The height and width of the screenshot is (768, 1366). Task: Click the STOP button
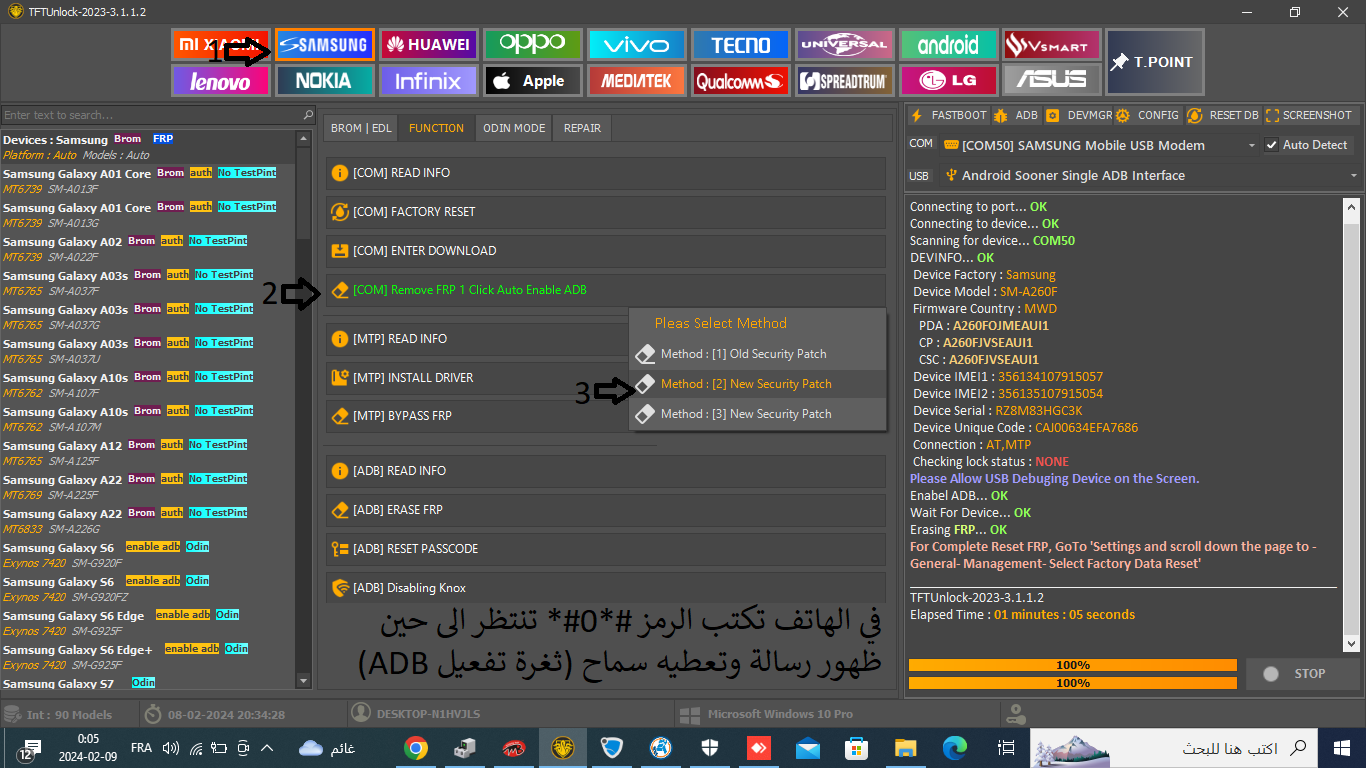point(1302,674)
